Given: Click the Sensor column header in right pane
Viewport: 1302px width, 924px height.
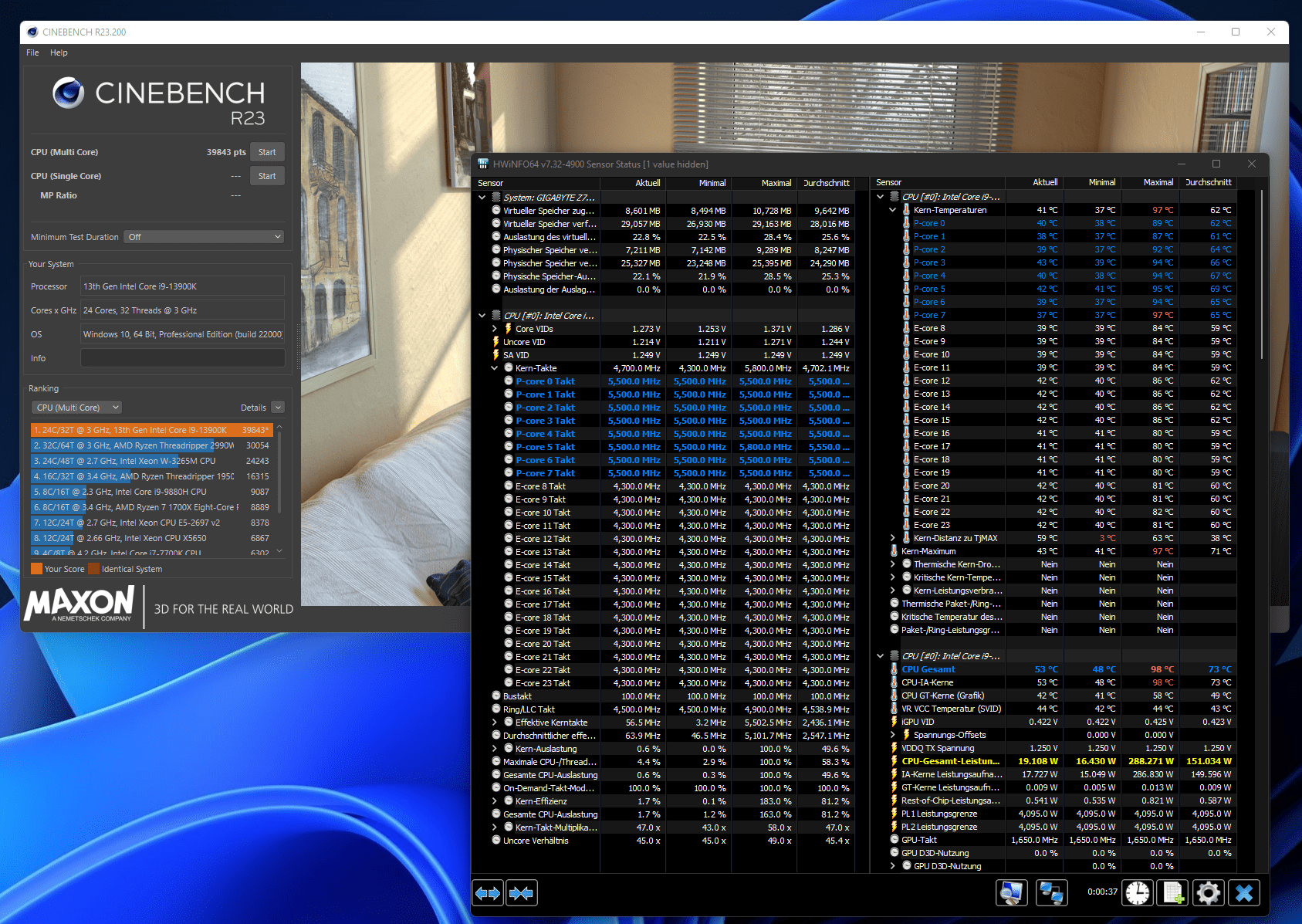Looking at the screenshot, I should click(x=938, y=182).
